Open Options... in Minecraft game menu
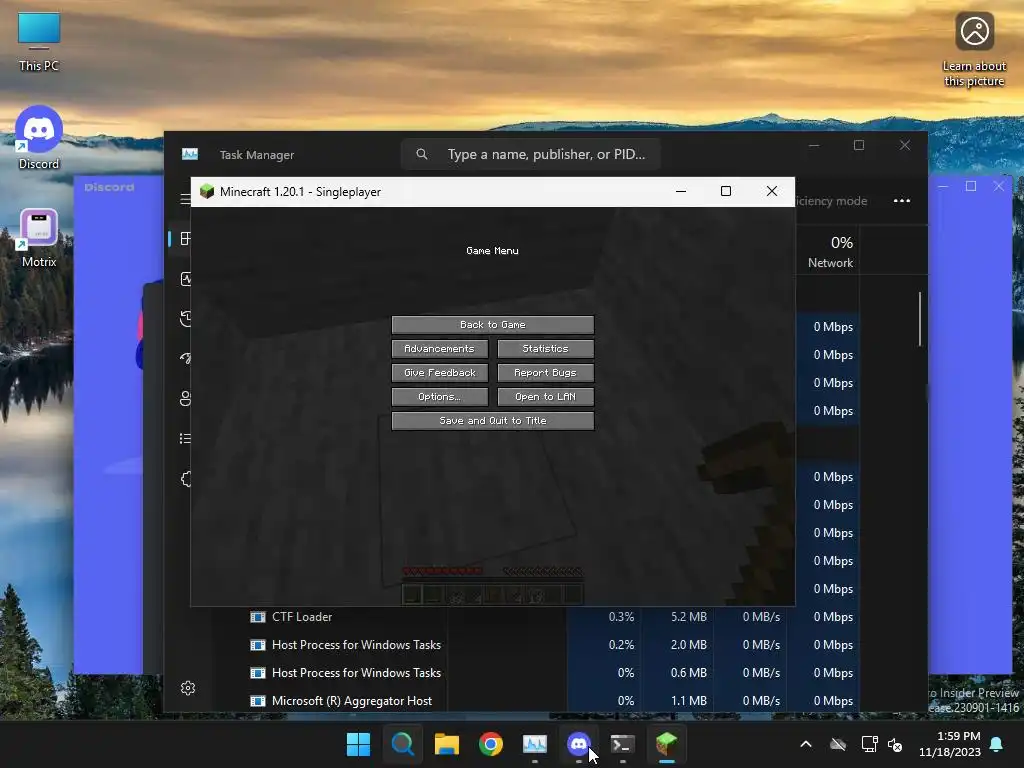This screenshot has height=768, width=1024. click(x=440, y=397)
